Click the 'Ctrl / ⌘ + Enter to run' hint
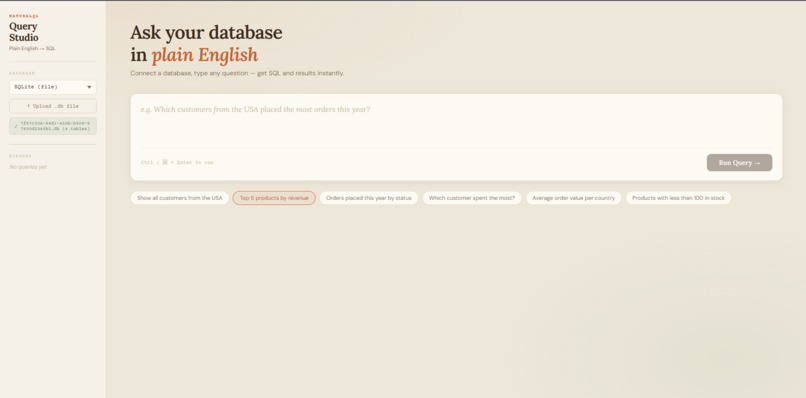Image resolution: width=806 pixels, height=398 pixels. point(177,162)
